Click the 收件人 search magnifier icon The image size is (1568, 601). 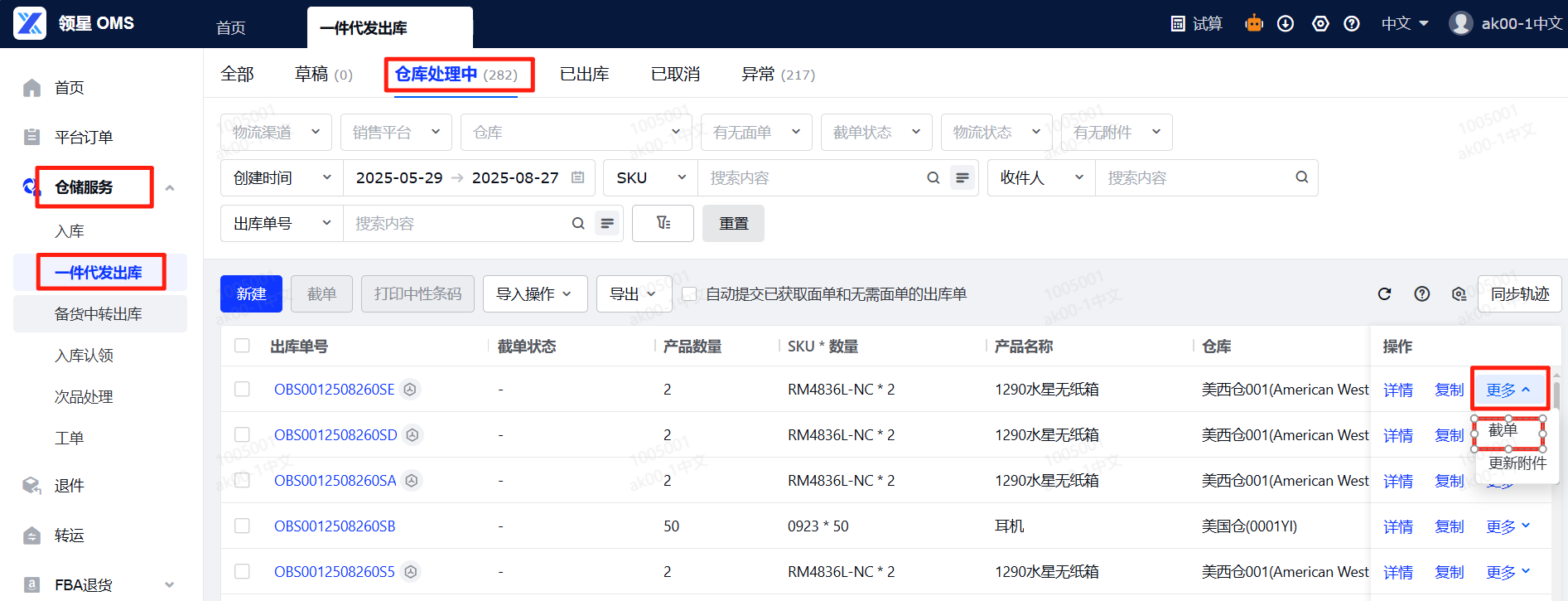click(x=1302, y=177)
